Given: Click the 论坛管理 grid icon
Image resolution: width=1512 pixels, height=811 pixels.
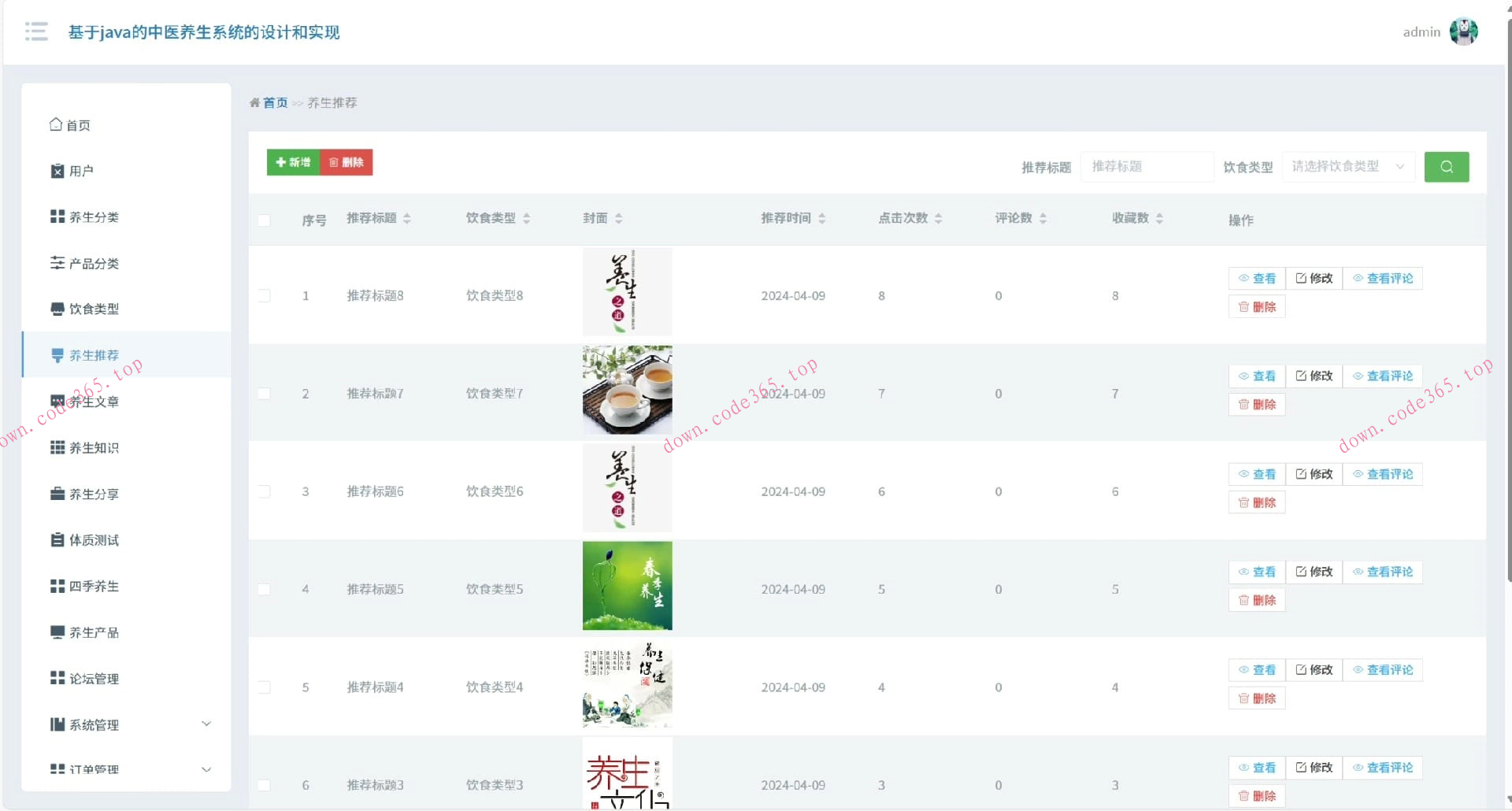Looking at the screenshot, I should (x=57, y=678).
